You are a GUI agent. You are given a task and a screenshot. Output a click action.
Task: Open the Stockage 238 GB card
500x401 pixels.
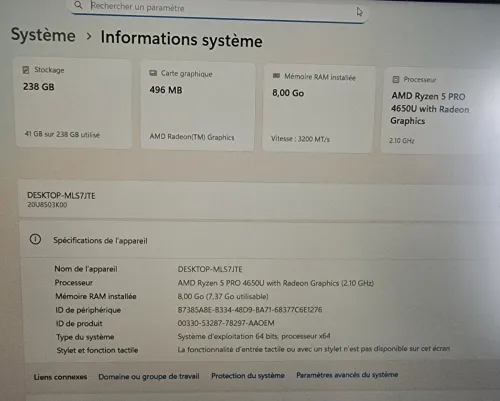[74, 103]
